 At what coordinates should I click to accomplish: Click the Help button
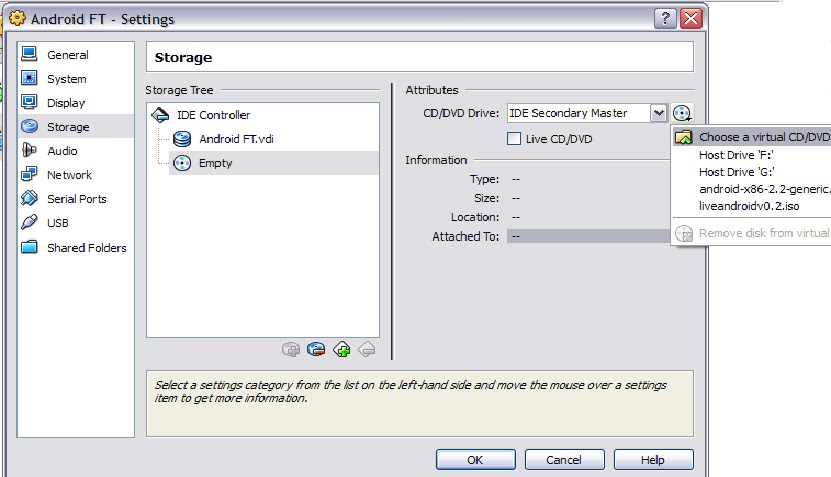click(653, 460)
